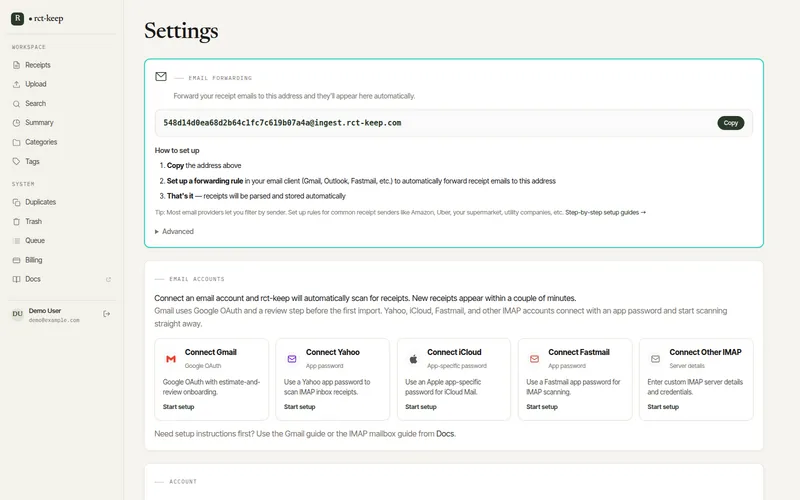The width and height of the screenshot is (800, 500).
Task: Click the sign-out icon beside Demo User
Action: (x=107, y=314)
